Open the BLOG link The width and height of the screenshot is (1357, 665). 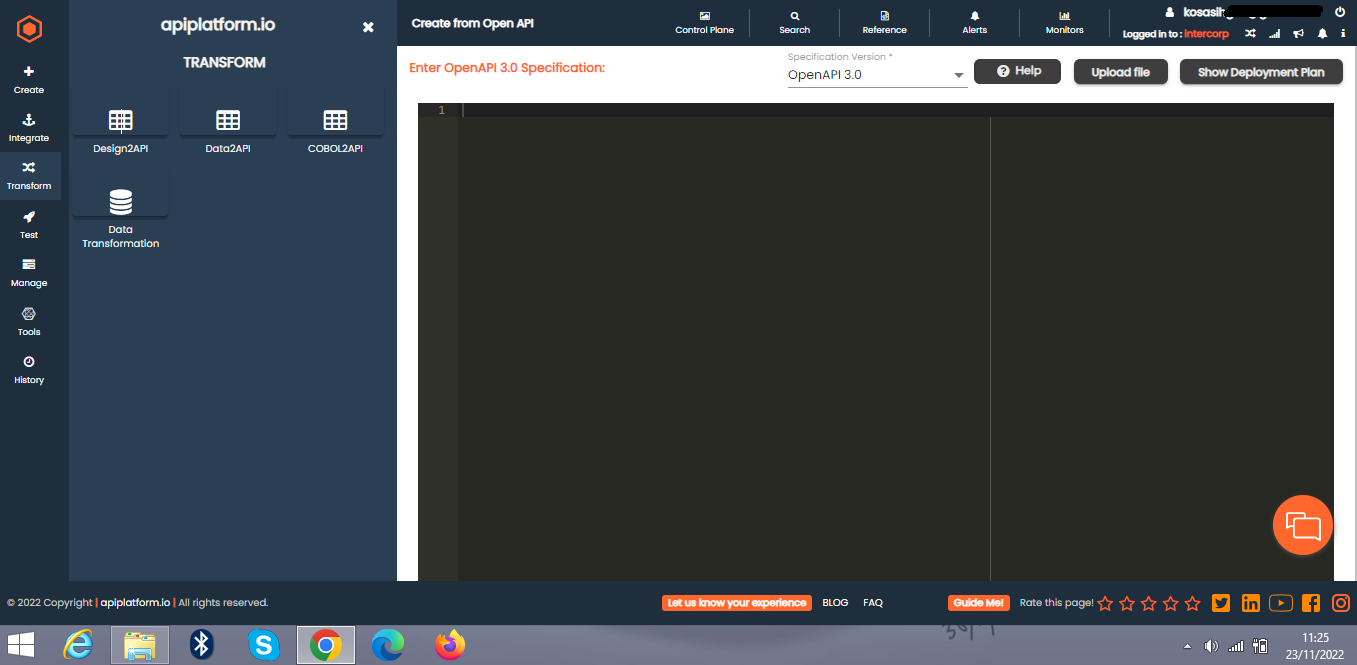tap(835, 603)
